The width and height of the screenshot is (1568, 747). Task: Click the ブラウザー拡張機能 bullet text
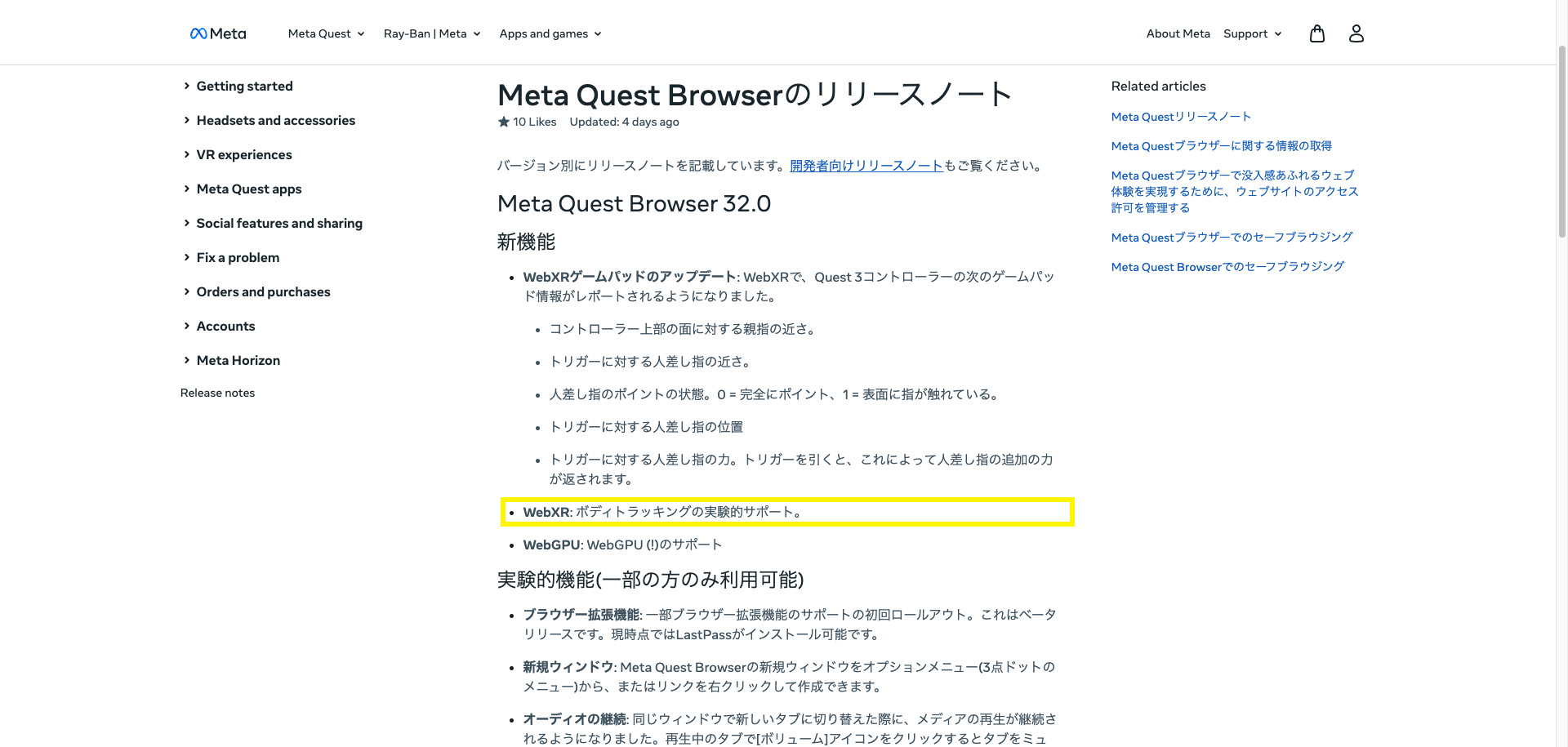[790, 625]
